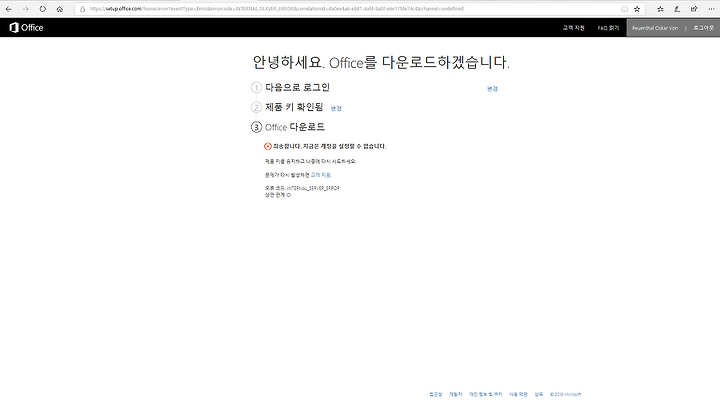Click the share page icon
The height and width of the screenshot is (406, 720).
click(x=694, y=9)
